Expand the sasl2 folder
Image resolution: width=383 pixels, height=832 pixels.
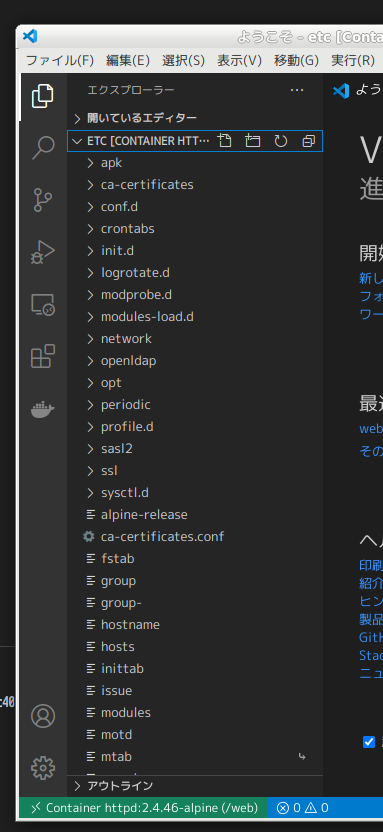pyautogui.click(x=195, y=449)
